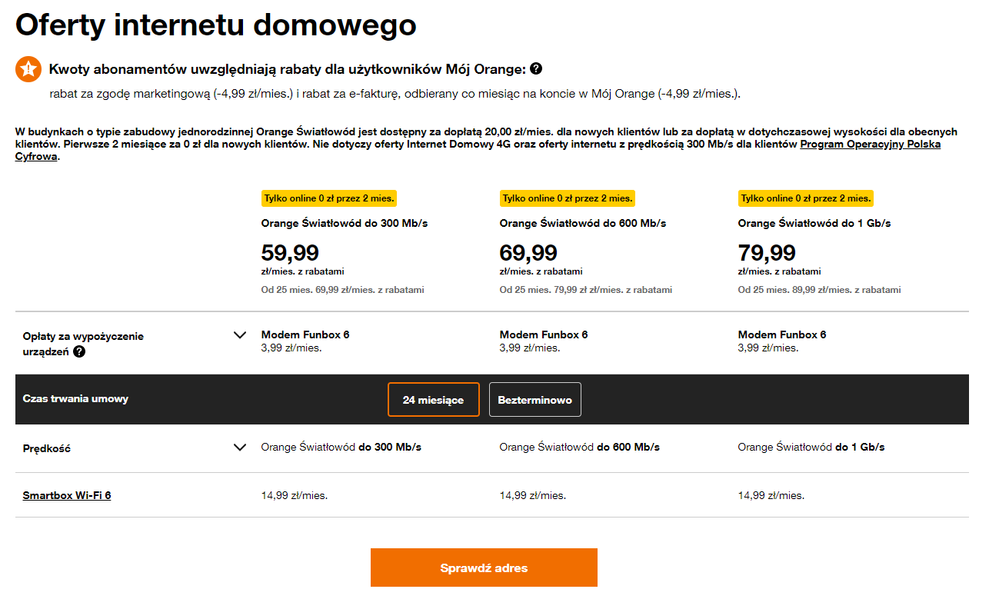Click yellow online promo badge above 600 Mb/s plan
This screenshot has width=999, height=599.
pyautogui.click(x=567, y=198)
